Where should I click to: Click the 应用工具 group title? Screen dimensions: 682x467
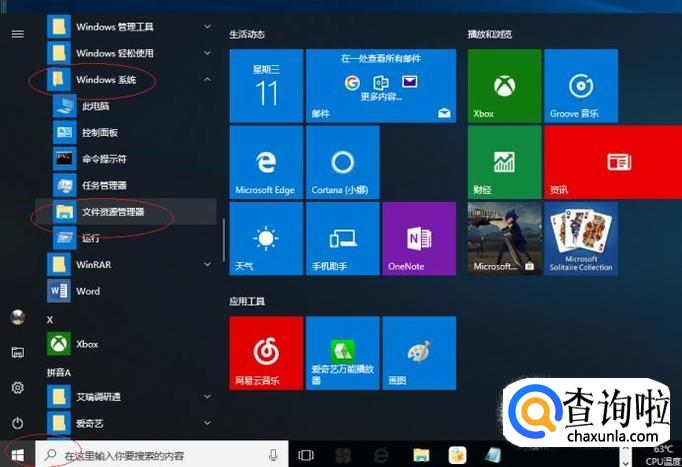click(x=247, y=301)
